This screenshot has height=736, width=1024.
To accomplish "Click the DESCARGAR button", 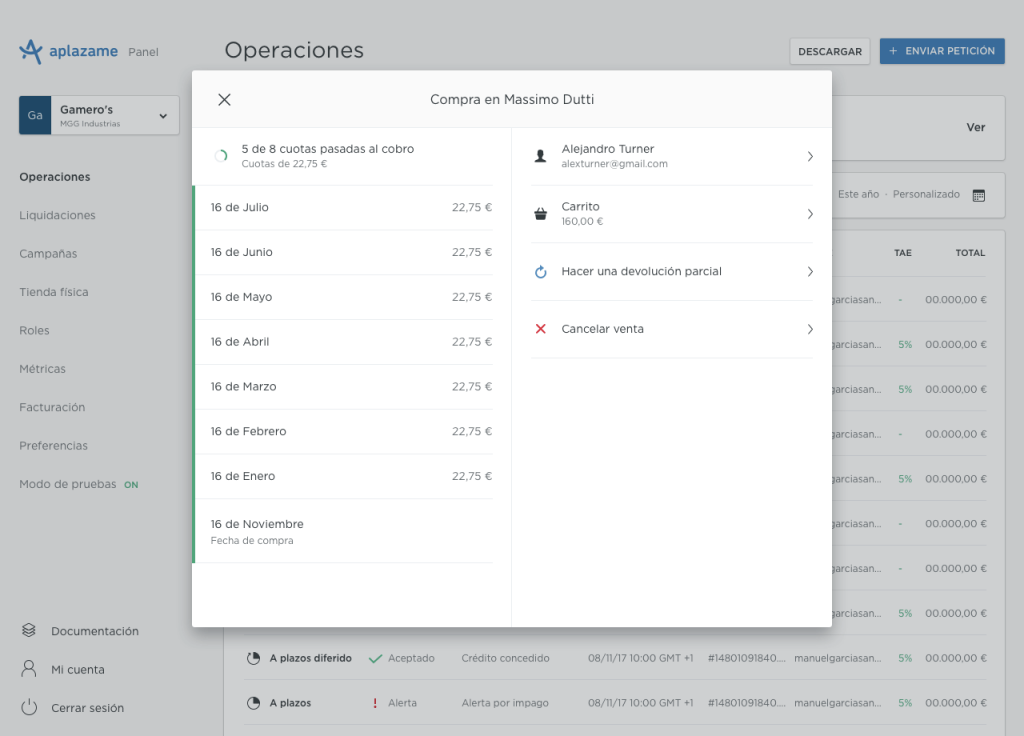I will pos(829,51).
